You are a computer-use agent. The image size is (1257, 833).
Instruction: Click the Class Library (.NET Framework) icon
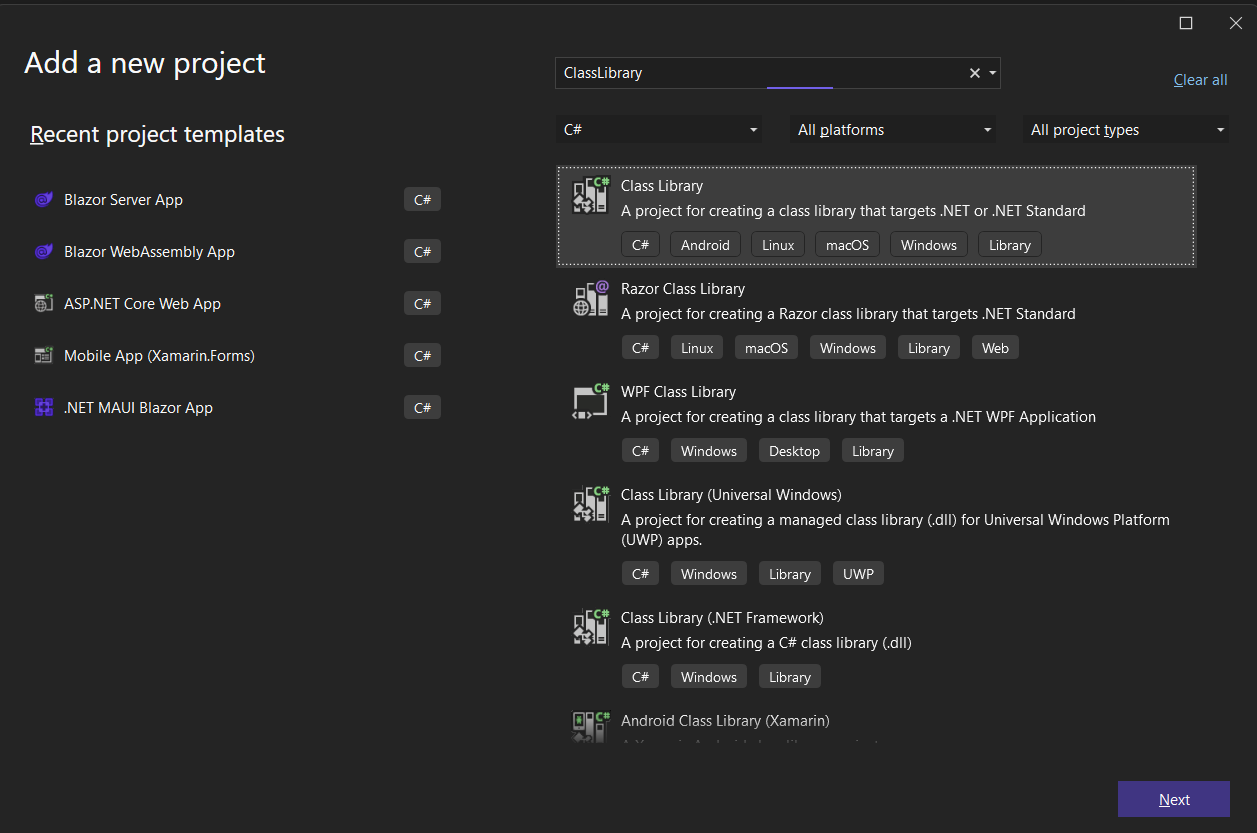591,628
